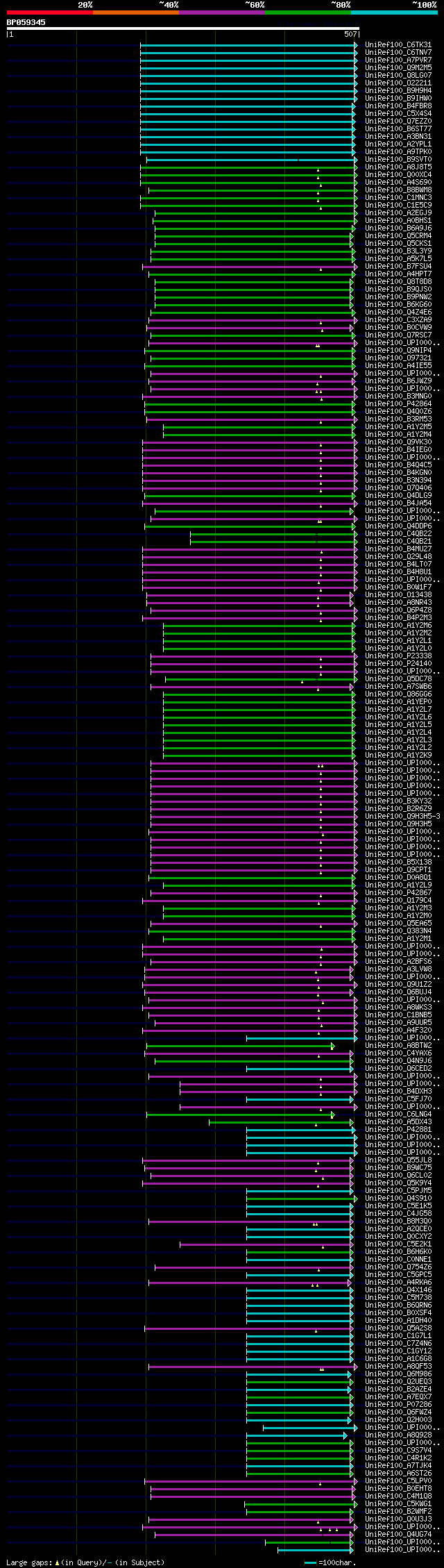Select UniRef100_B4MU27 label
Screen dimensions: 444x1568
point(398,549)
